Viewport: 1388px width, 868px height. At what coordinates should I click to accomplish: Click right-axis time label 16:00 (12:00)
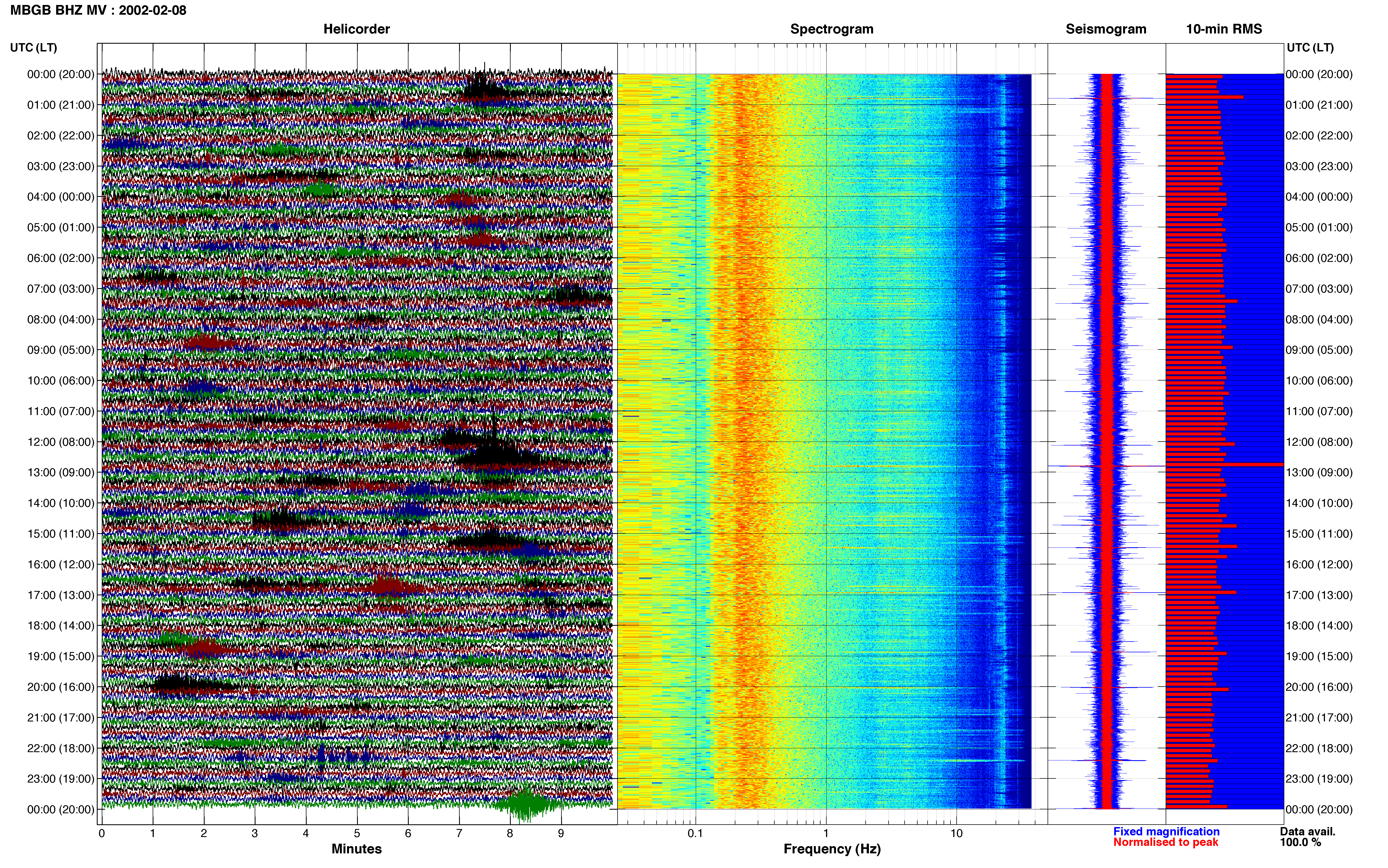click(x=1319, y=565)
